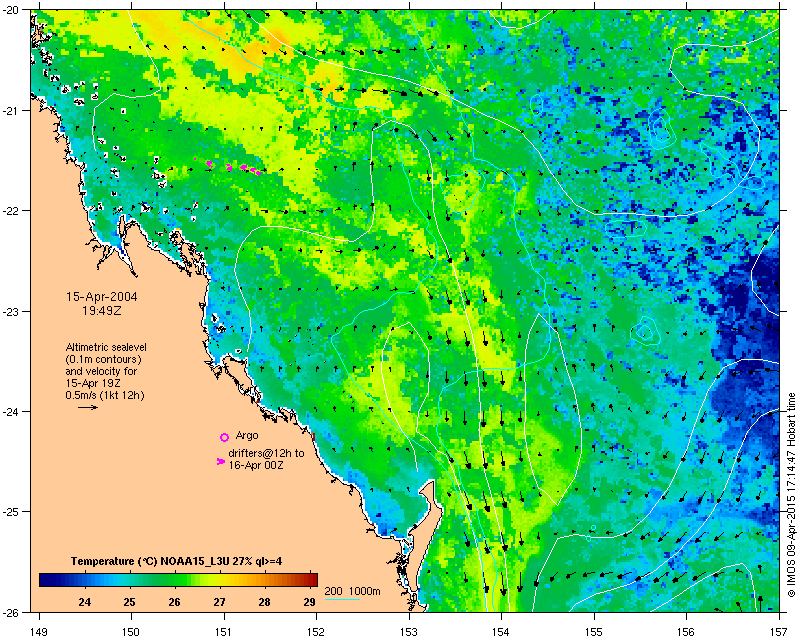Click longitude axis label 152

[316, 632]
